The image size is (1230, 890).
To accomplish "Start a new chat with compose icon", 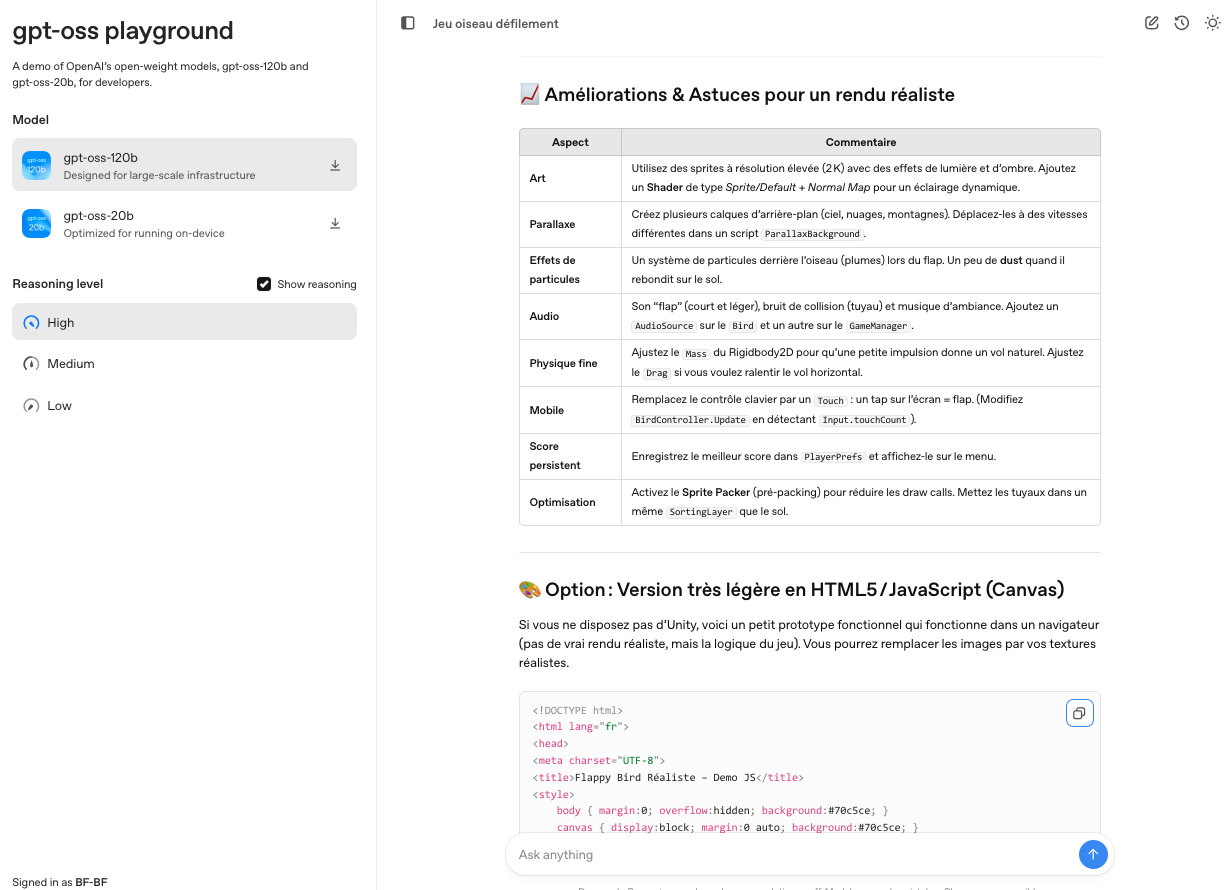I will coord(1152,23).
